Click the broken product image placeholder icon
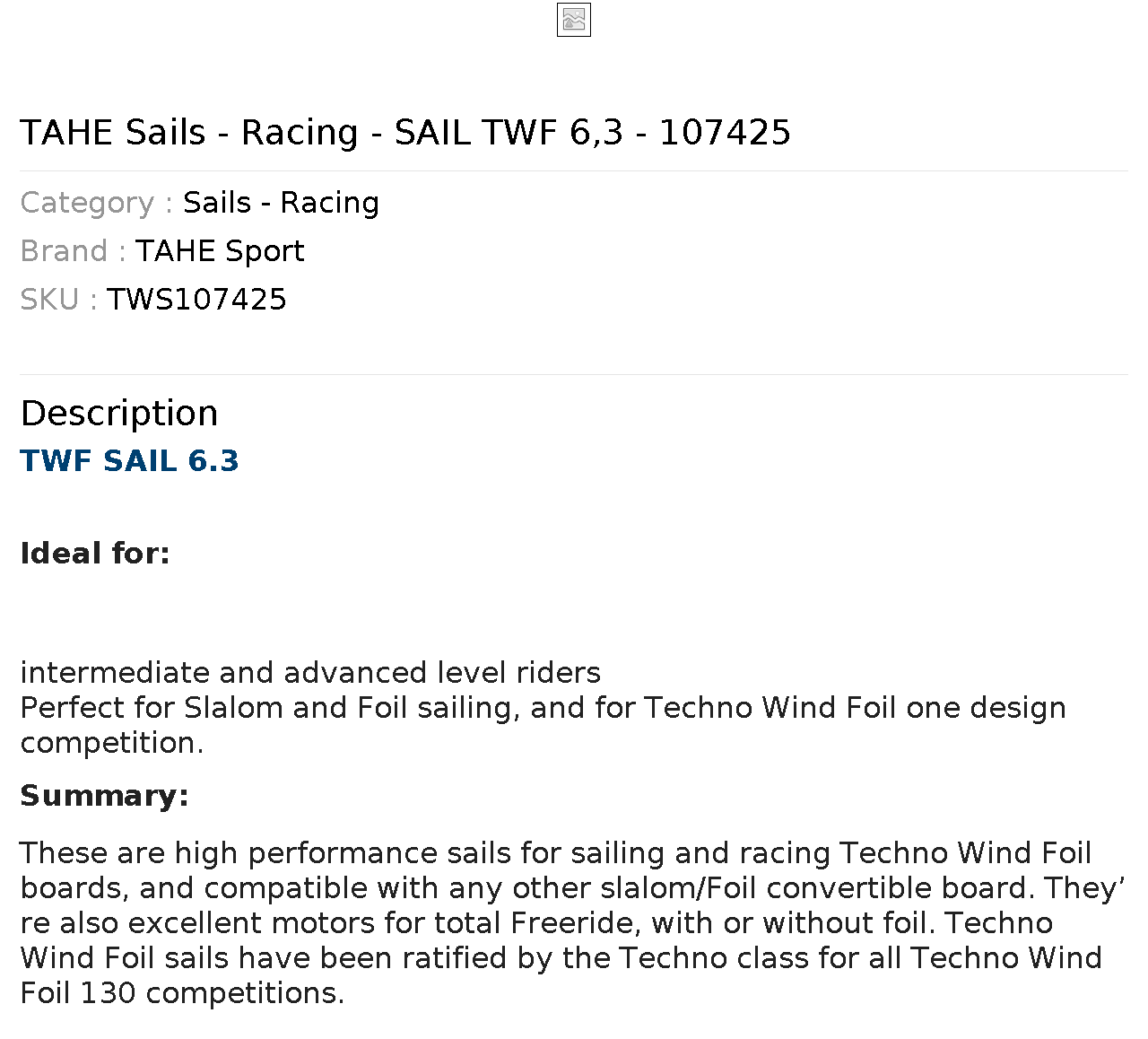 (x=574, y=20)
